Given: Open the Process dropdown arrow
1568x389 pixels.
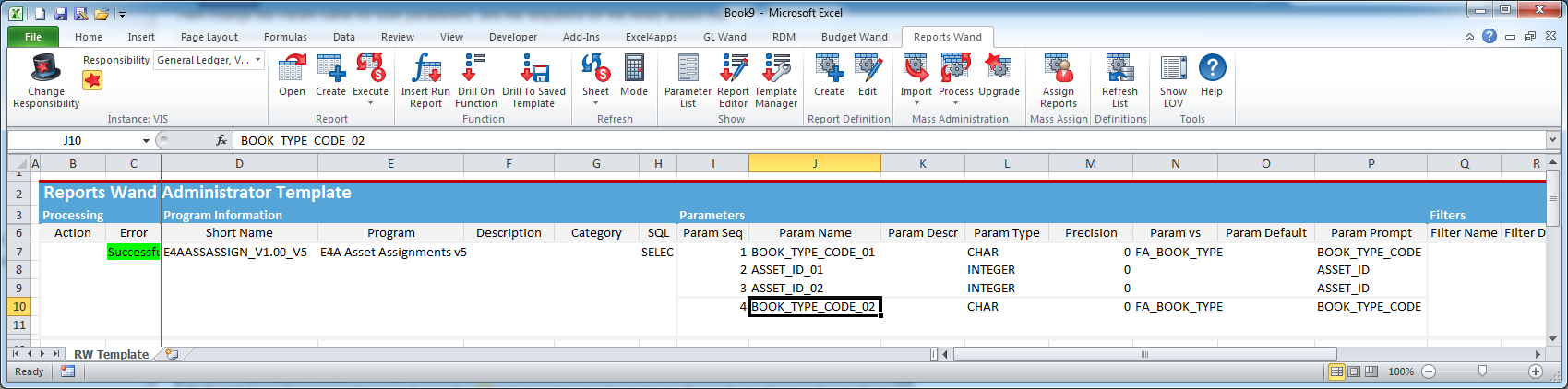Looking at the screenshot, I should point(956,103).
